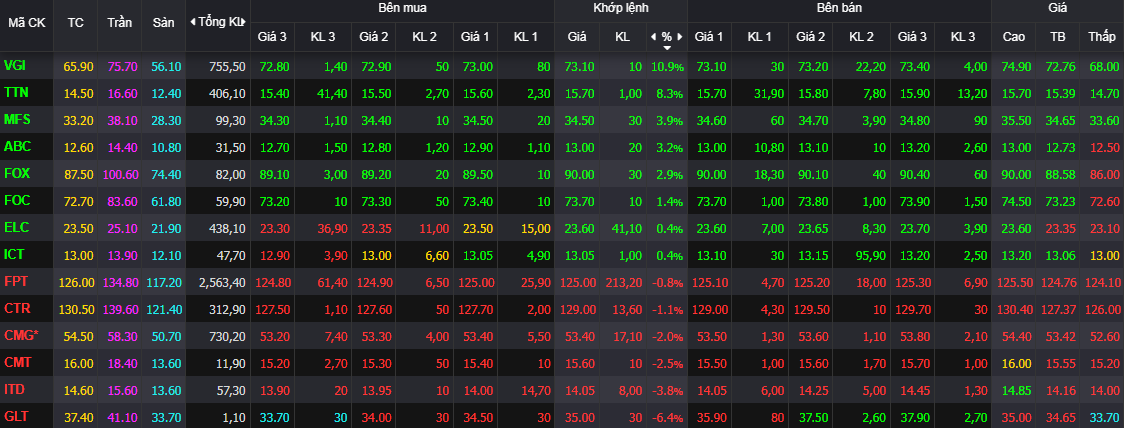The image size is (1124, 428).
Task: Open the MFS stock symbol
Action: tap(16, 120)
